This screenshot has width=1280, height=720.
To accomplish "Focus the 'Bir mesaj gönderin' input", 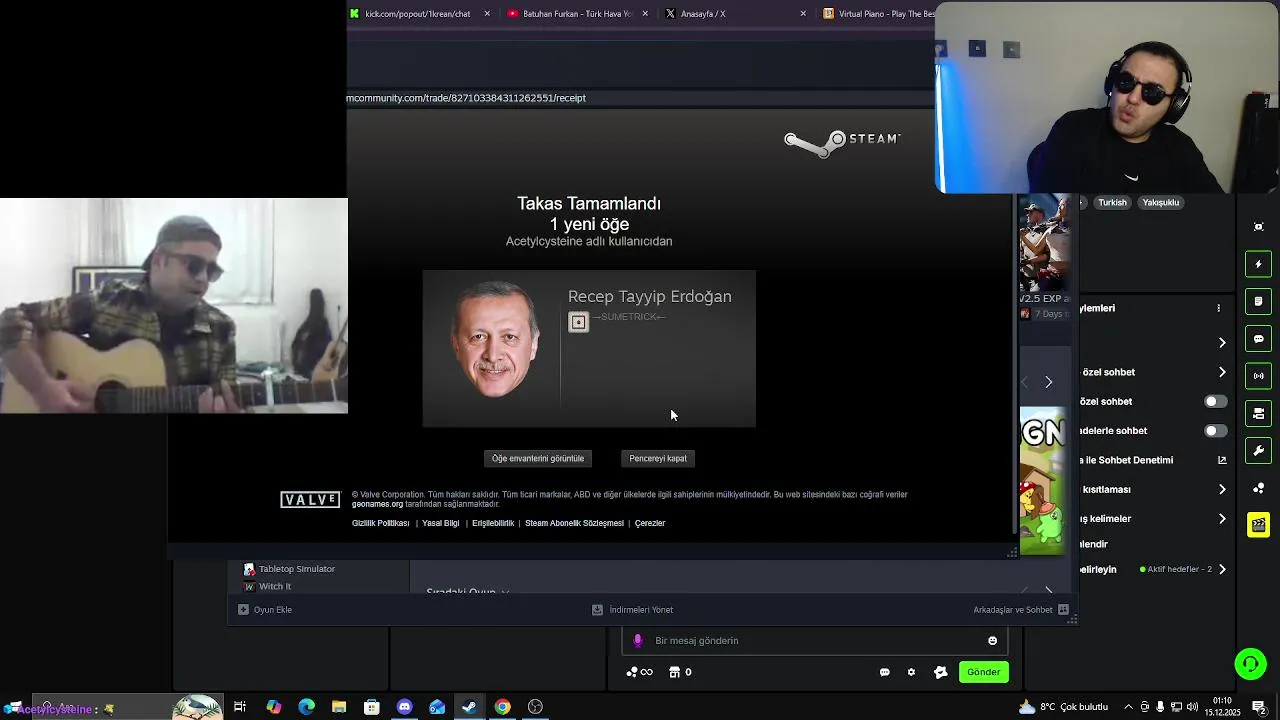I will tap(815, 641).
